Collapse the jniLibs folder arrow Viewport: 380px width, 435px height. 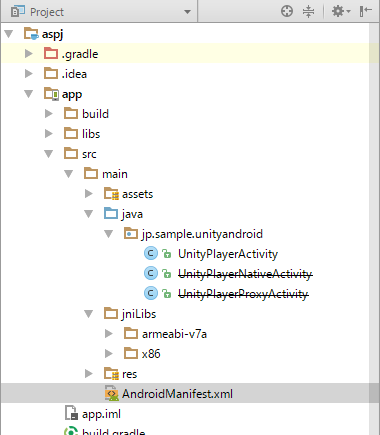click(89, 314)
